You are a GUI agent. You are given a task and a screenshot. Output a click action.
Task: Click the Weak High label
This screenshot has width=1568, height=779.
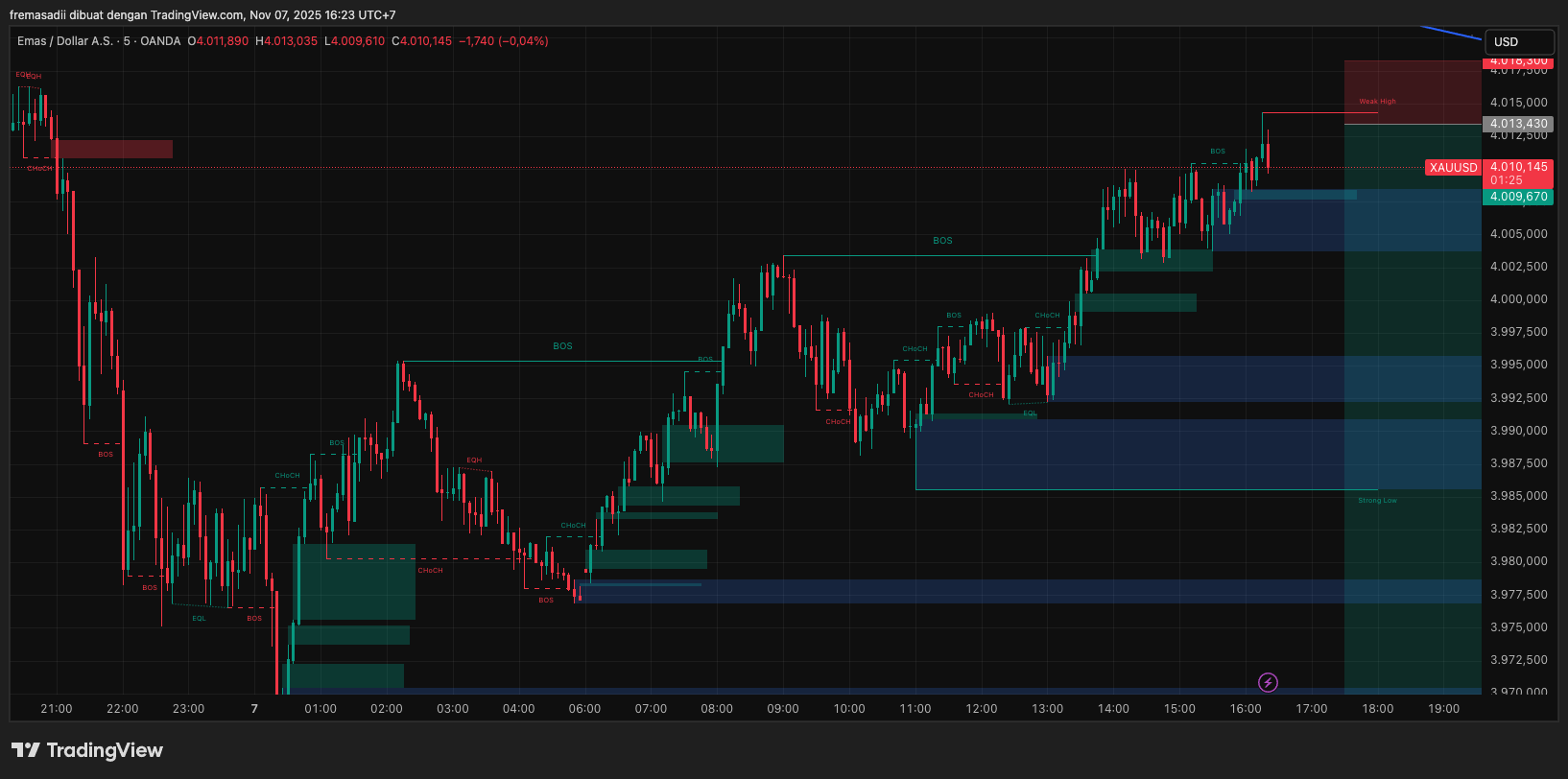[x=1377, y=102]
